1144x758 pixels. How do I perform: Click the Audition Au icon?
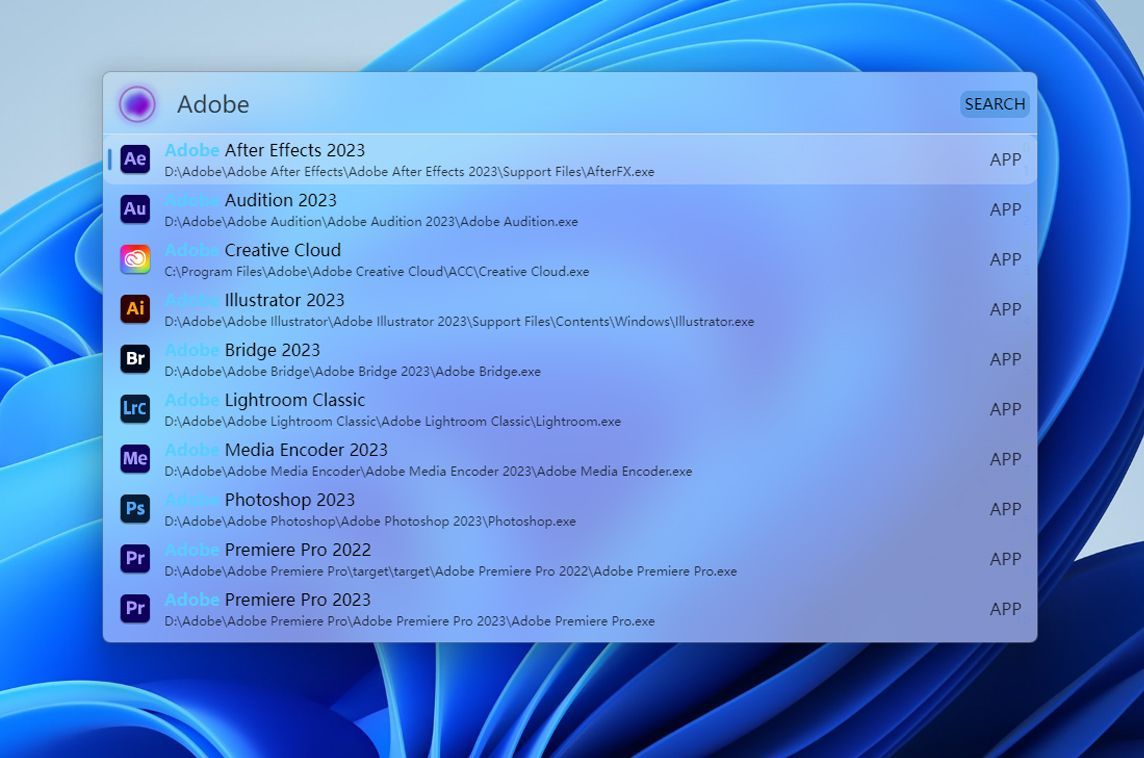click(135, 209)
